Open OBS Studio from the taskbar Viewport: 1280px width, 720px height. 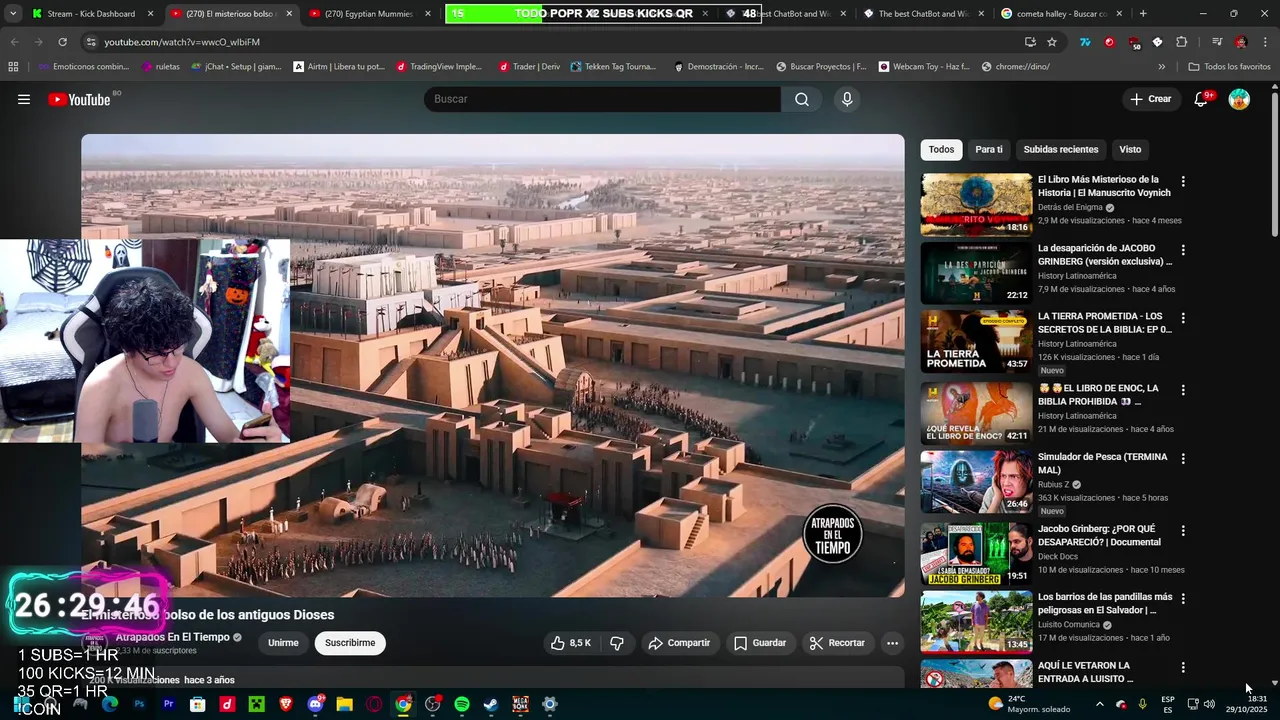[x=432, y=704]
